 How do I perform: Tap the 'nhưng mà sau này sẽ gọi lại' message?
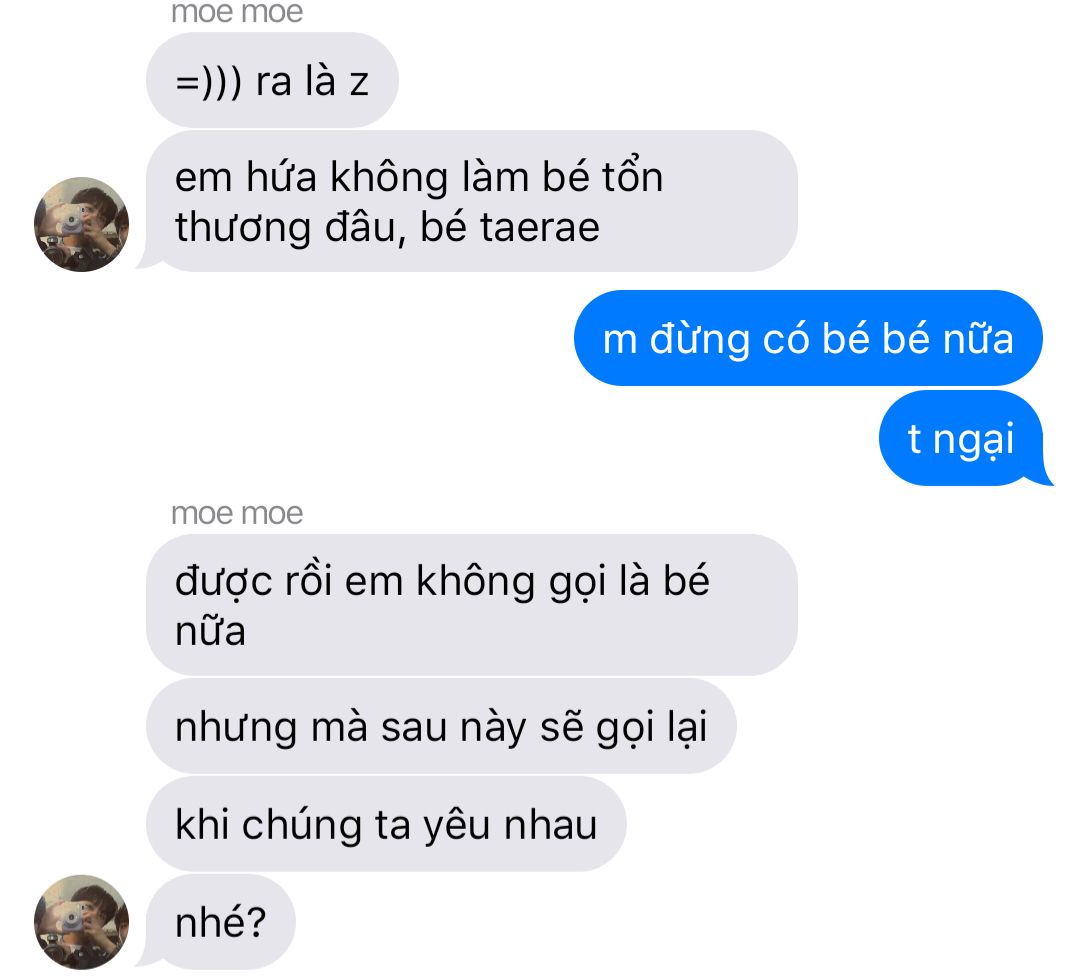(x=441, y=726)
